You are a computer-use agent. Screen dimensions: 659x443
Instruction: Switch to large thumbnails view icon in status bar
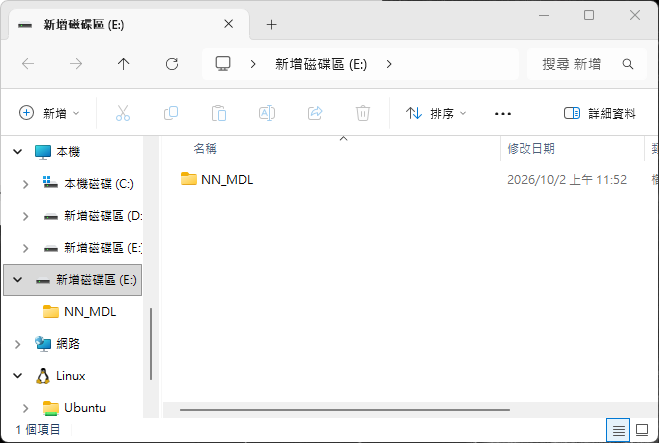click(x=642, y=430)
